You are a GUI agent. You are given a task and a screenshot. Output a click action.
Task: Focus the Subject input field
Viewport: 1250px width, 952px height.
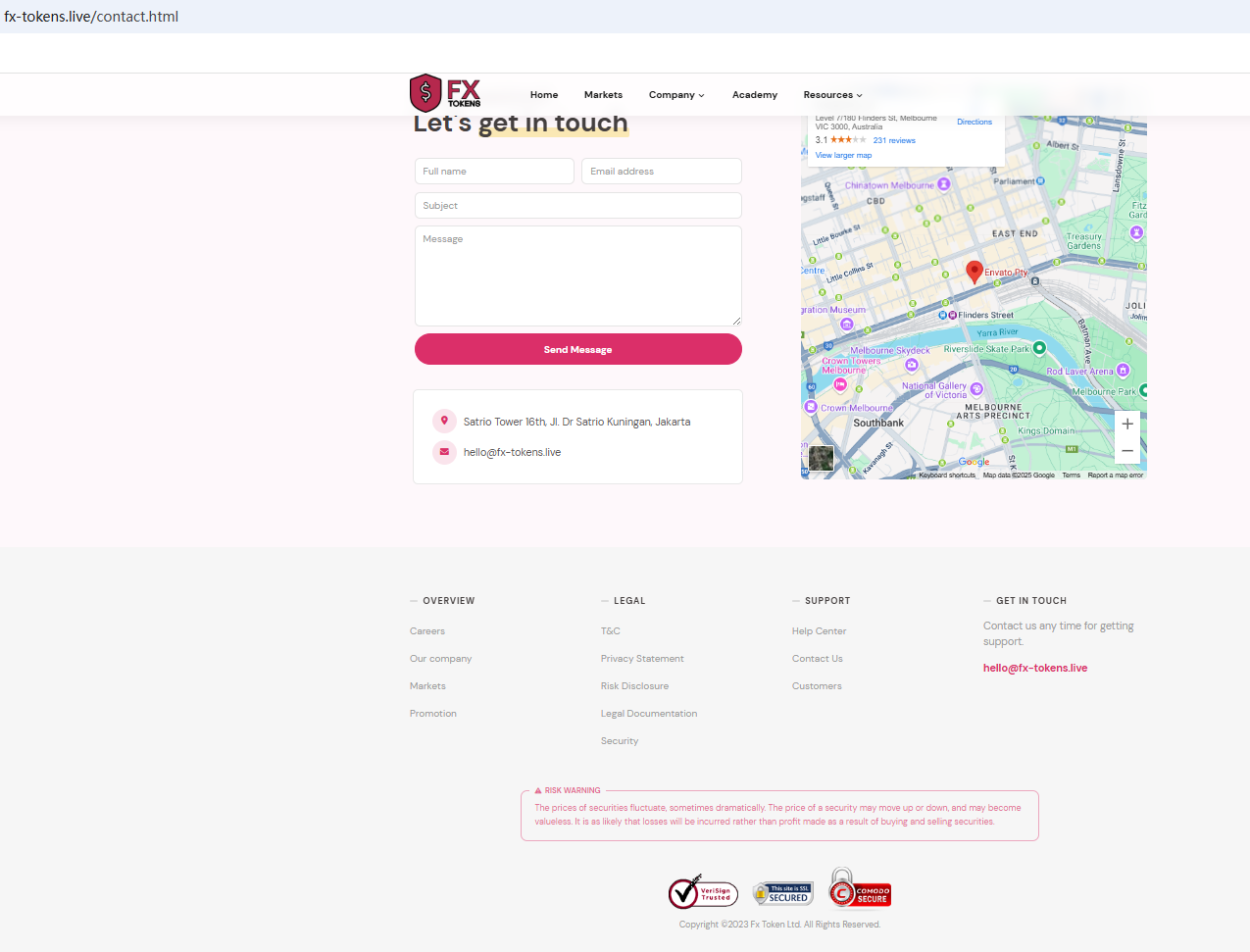click(x=578, y=206)
